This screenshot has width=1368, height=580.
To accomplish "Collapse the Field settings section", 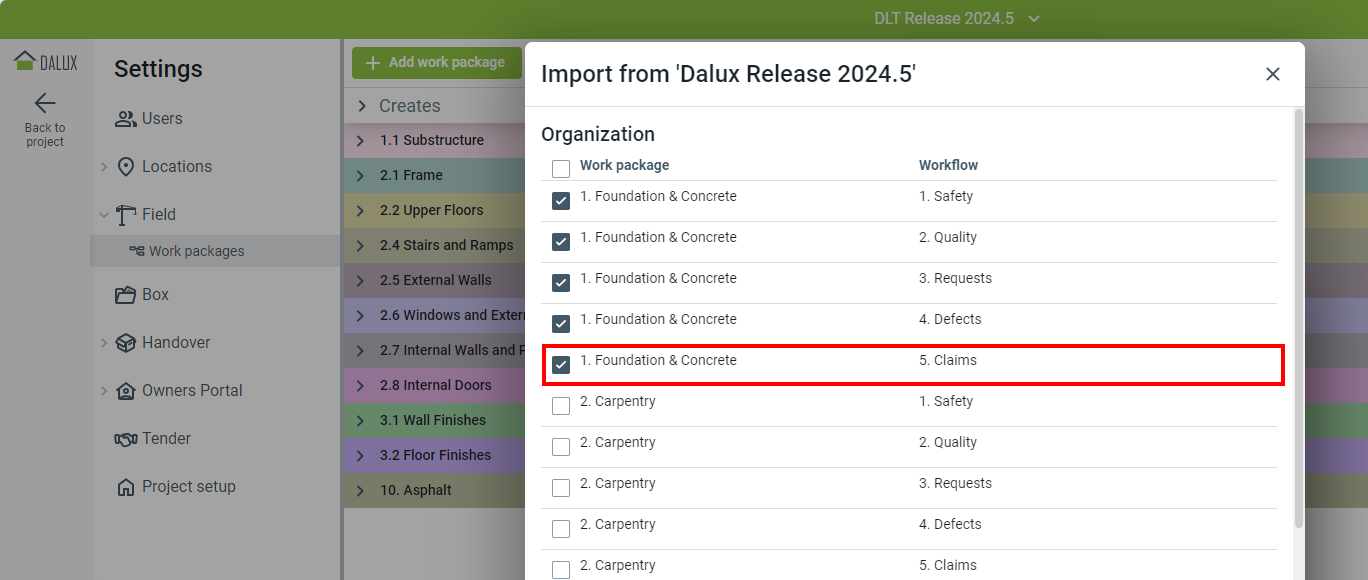I will 104,215.
